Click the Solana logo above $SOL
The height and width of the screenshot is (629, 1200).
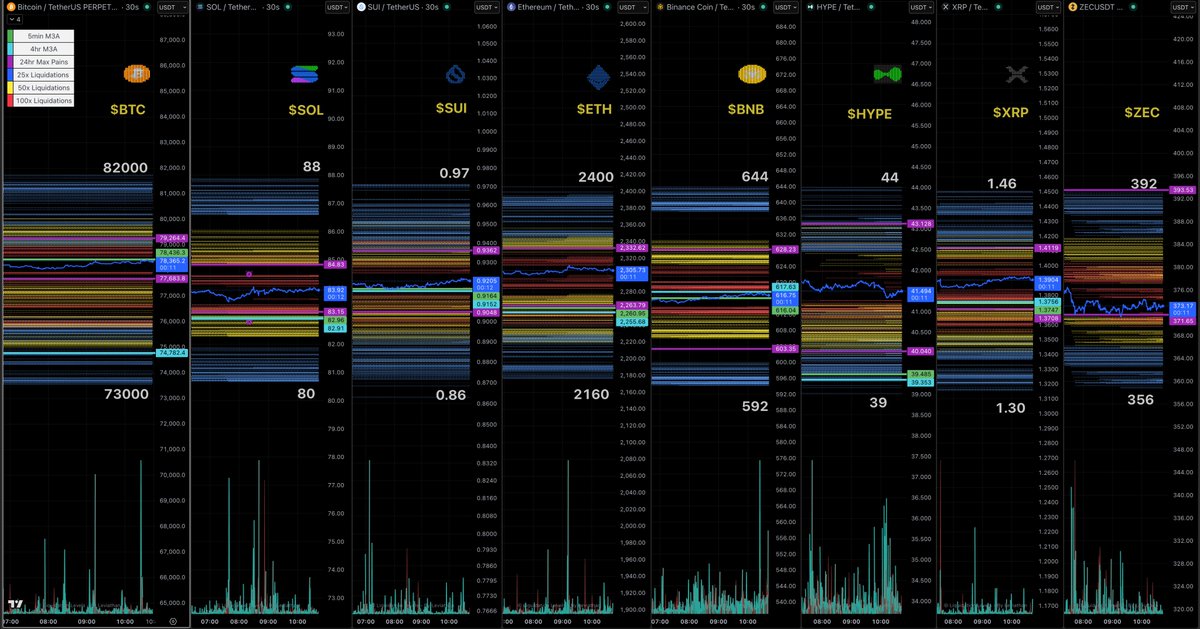(x=303, y=74)
